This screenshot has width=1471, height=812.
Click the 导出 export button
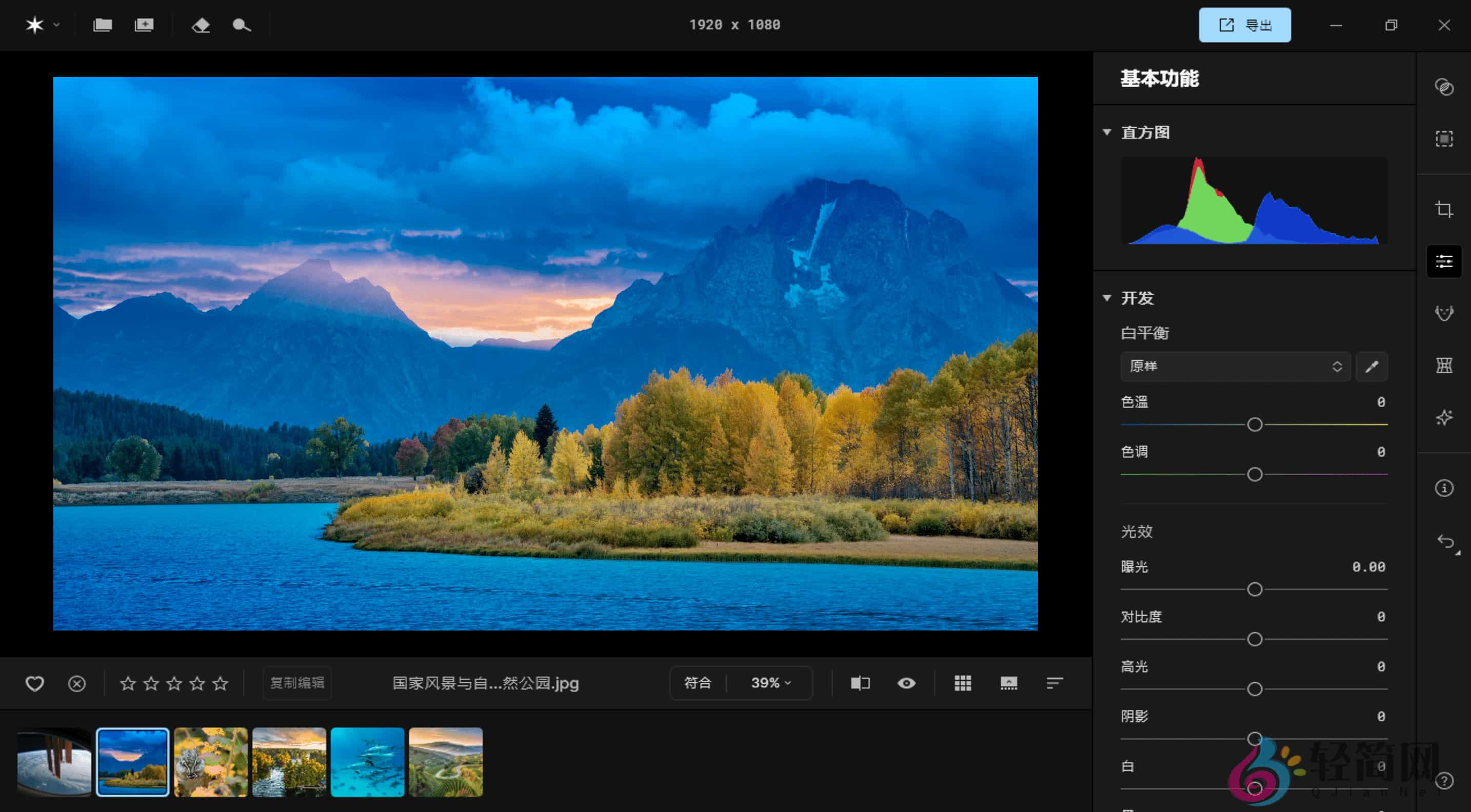tap(1244, 25)
